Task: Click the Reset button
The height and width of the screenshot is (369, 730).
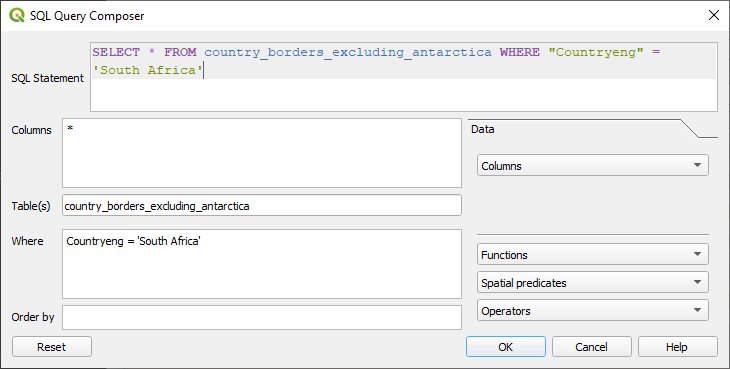Action: [52, 347]
